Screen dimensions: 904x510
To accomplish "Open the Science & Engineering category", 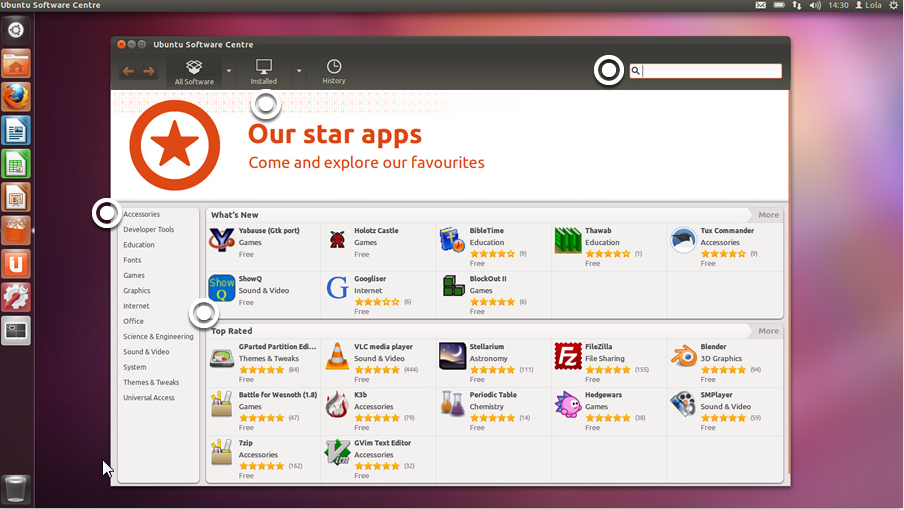I will coord(158,337).
